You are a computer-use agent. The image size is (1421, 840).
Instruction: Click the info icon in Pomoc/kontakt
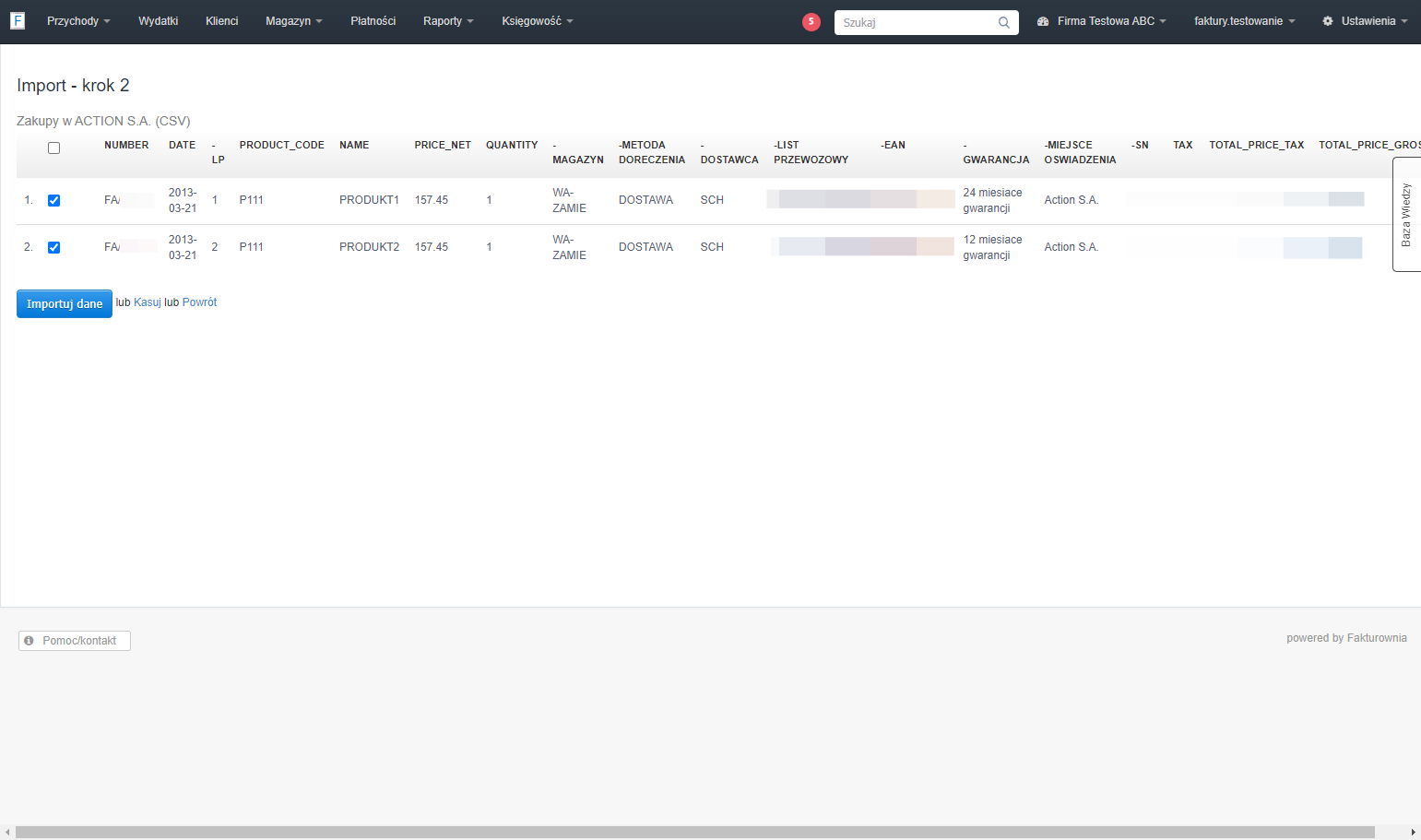[29, 641]
